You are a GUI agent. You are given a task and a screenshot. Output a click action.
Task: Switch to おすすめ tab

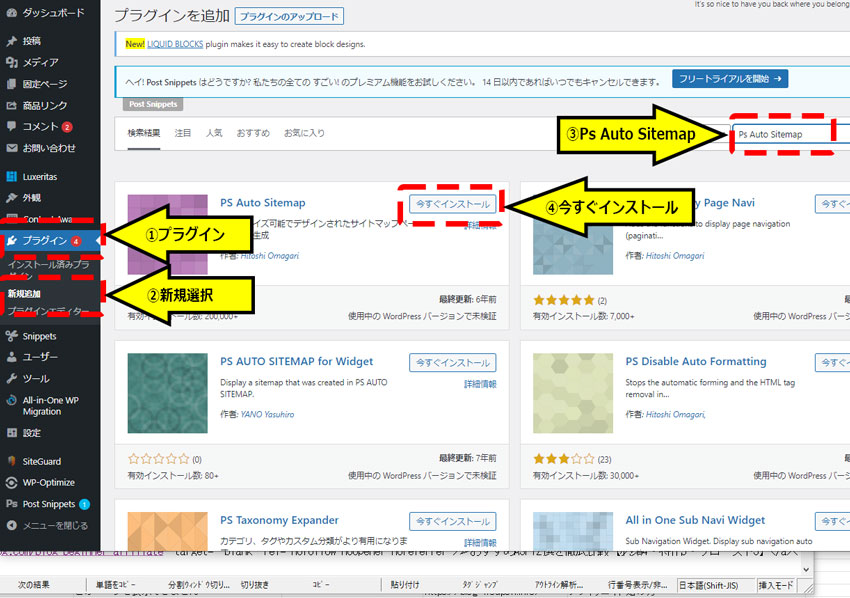(x=253, y=133)
